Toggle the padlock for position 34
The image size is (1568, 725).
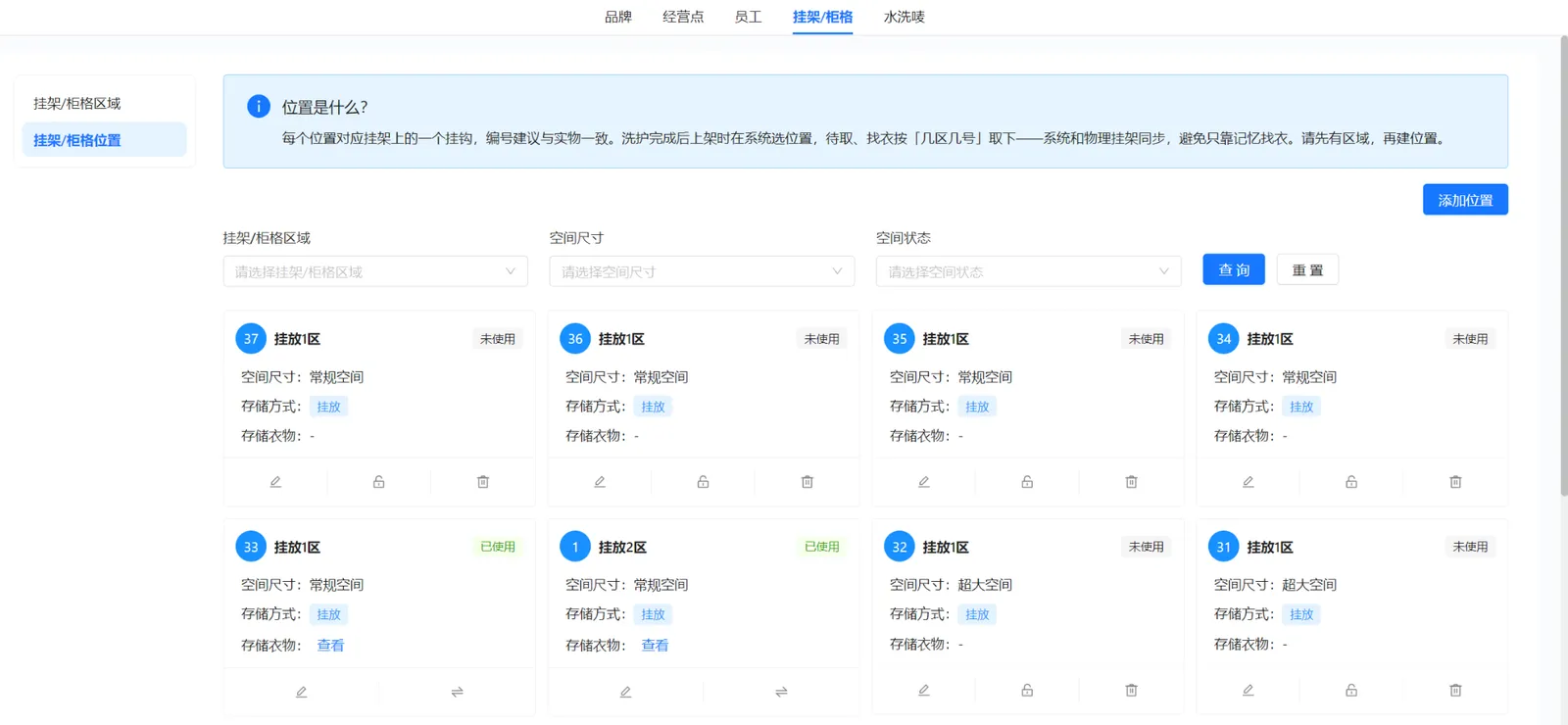pos(1351,482)
